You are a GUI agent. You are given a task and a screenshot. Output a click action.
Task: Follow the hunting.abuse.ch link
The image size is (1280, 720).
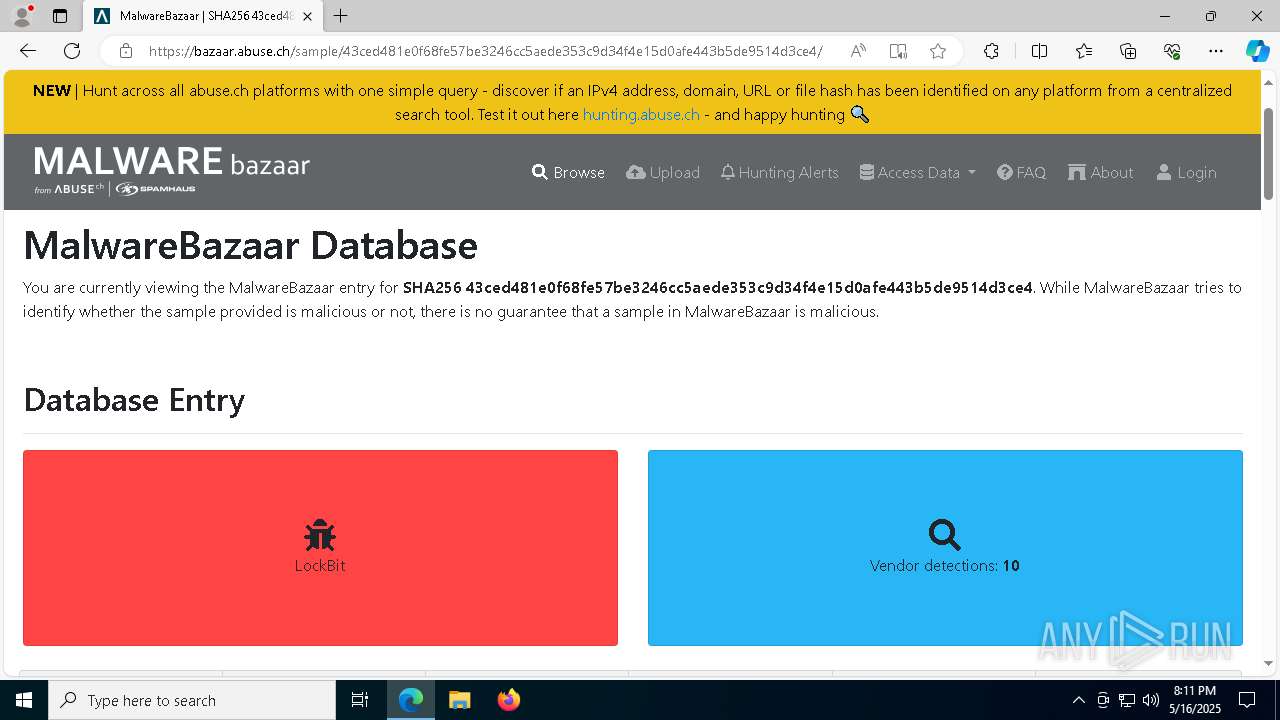tap(641, 114)
